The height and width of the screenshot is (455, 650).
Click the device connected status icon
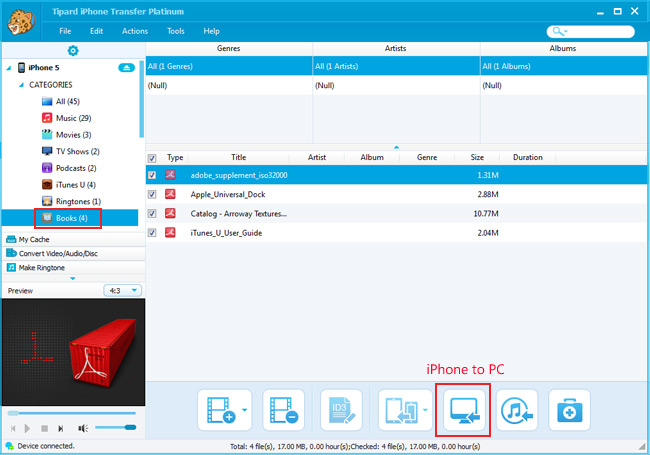coord(9,446)
